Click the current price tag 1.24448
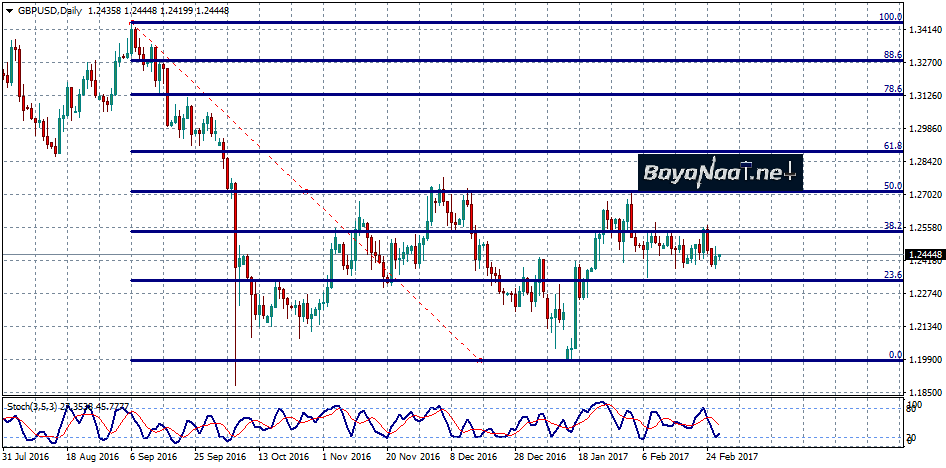 pos(924,257)
